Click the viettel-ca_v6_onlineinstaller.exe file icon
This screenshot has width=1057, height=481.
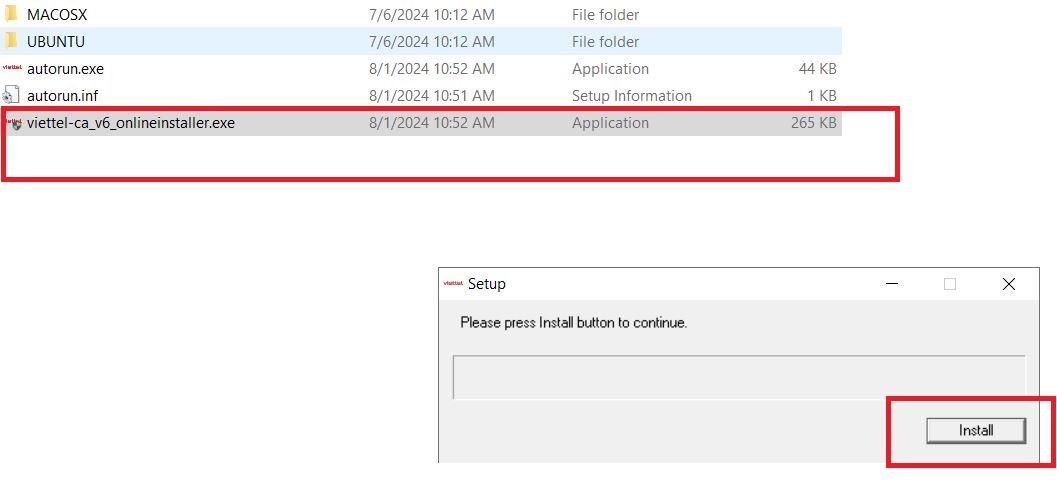pyautogui.click(x=14, y=123)
